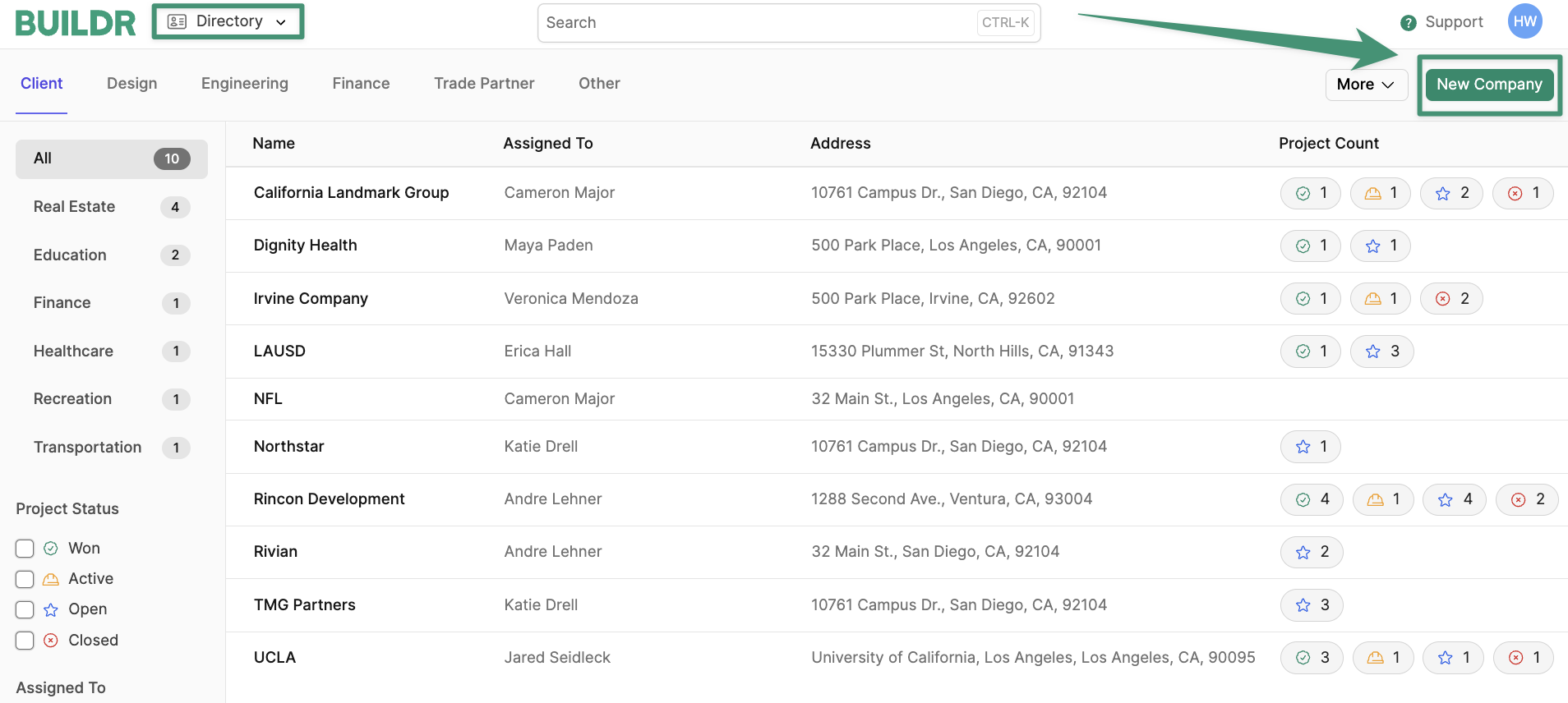1568x703 pixels.
Task: Filter by Recreation category
Action: [x=112, y=399]
